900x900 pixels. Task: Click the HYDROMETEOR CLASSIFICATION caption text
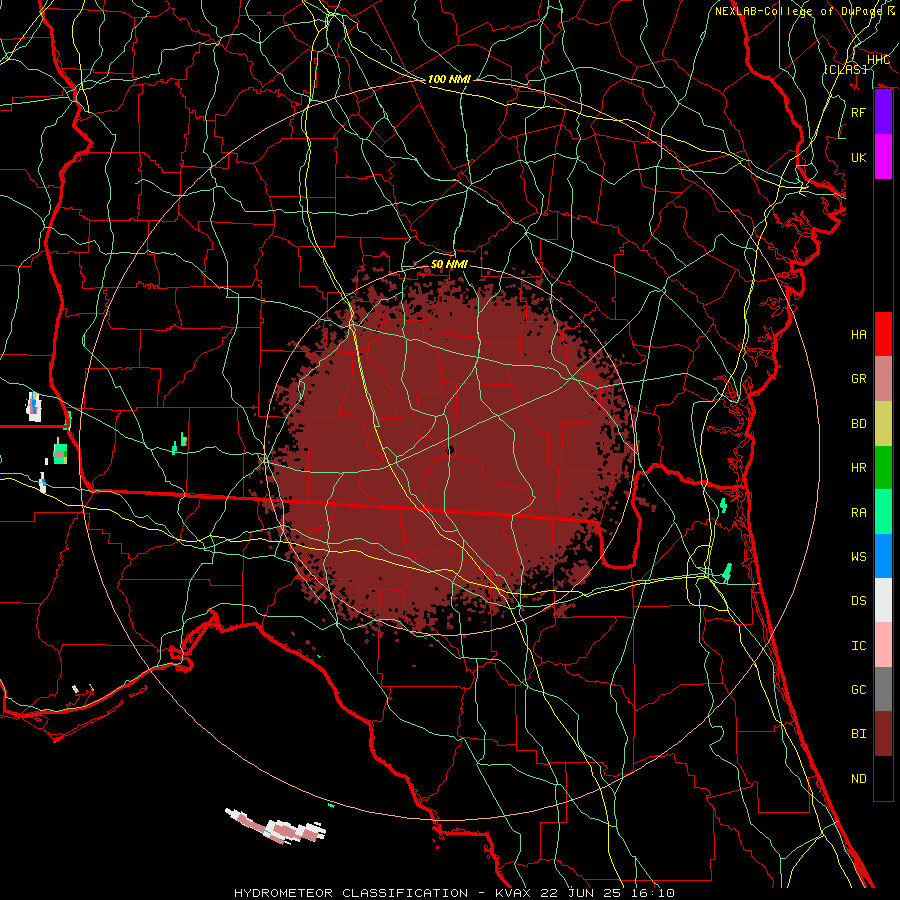351,893
